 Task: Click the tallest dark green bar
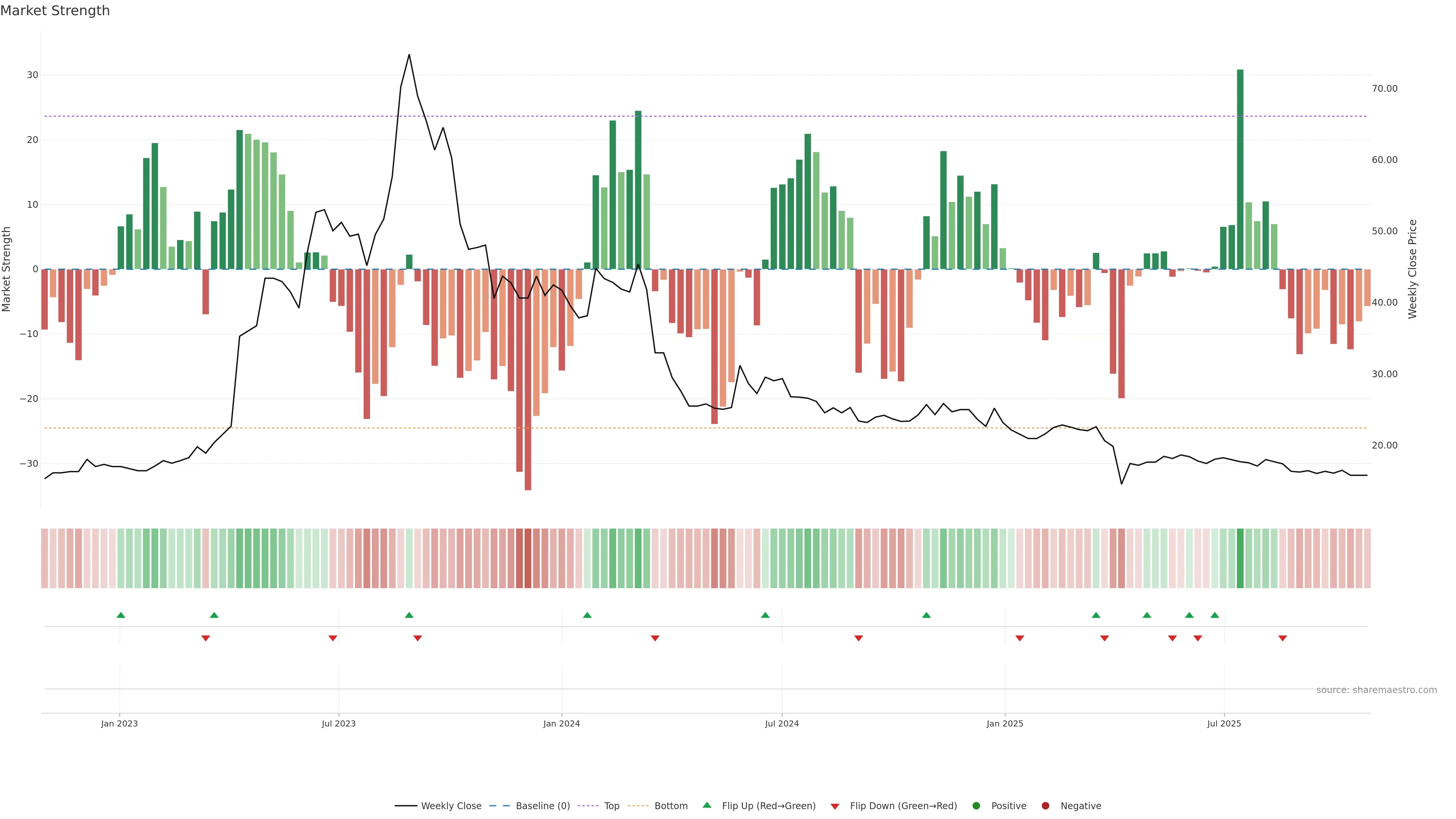(x=1240, y=169)
